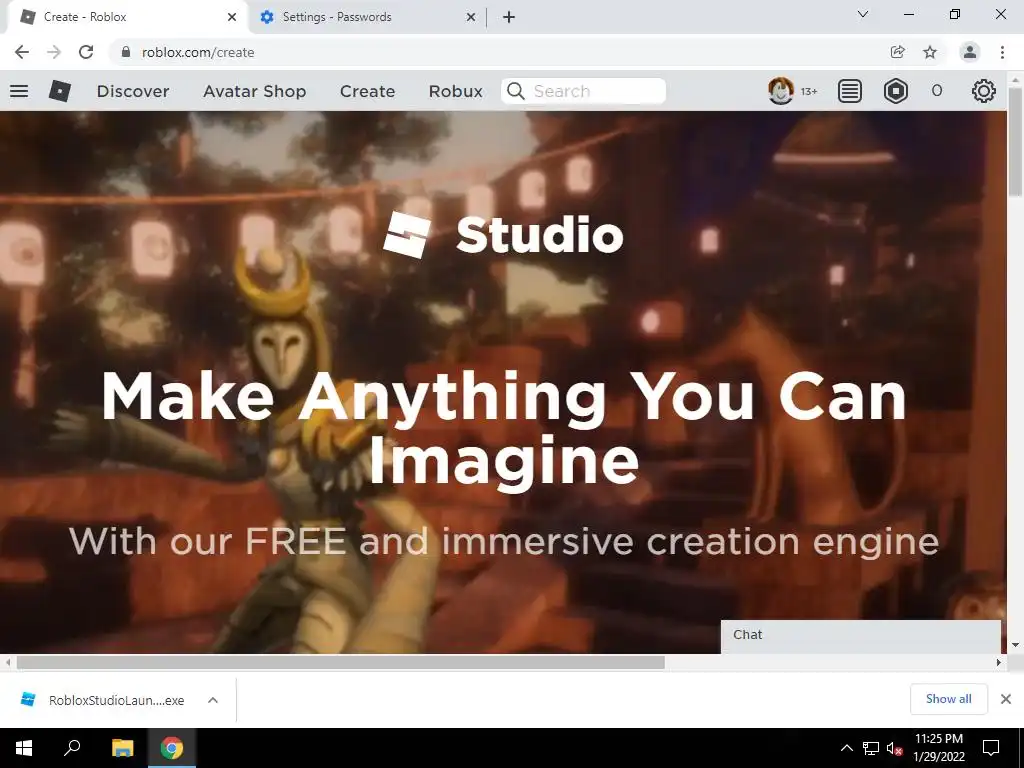Viewport: 1024px width, 768px height.
Task: Open the notification stream icon
Action: (849, 91)
